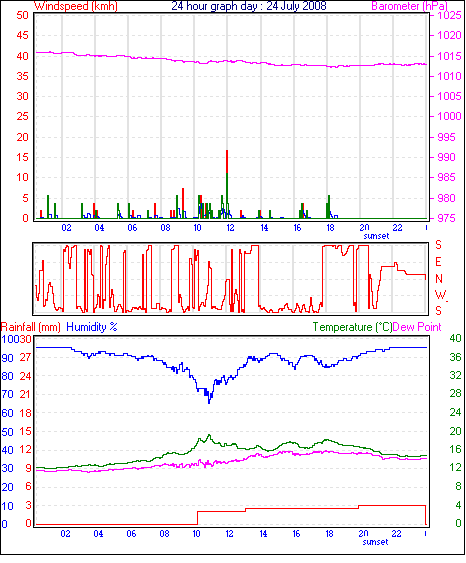Click the 40 value on temperature axis
466x563 pixels.
[455, 338]
